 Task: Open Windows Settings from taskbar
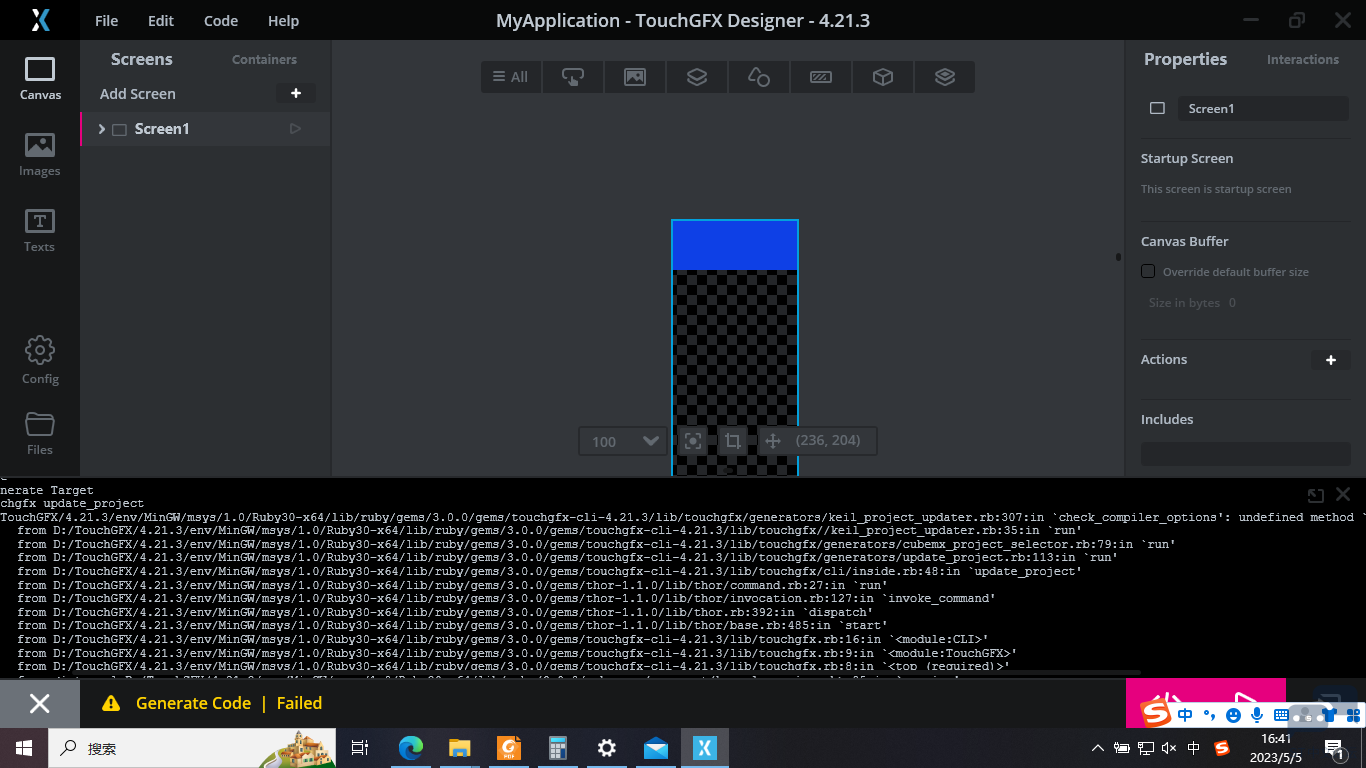click(607, 748)
